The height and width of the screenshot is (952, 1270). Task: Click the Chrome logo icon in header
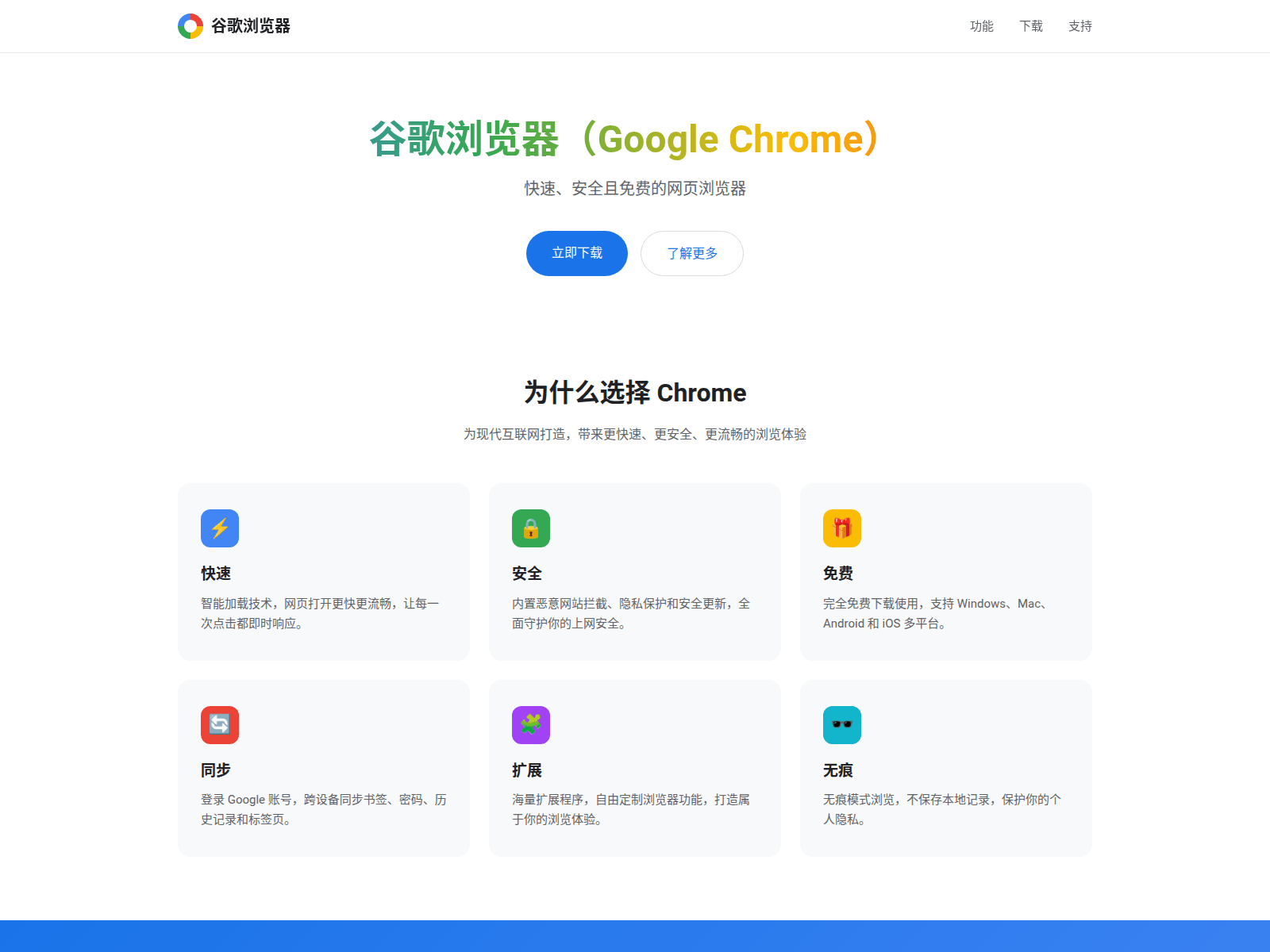pos(190,26)
